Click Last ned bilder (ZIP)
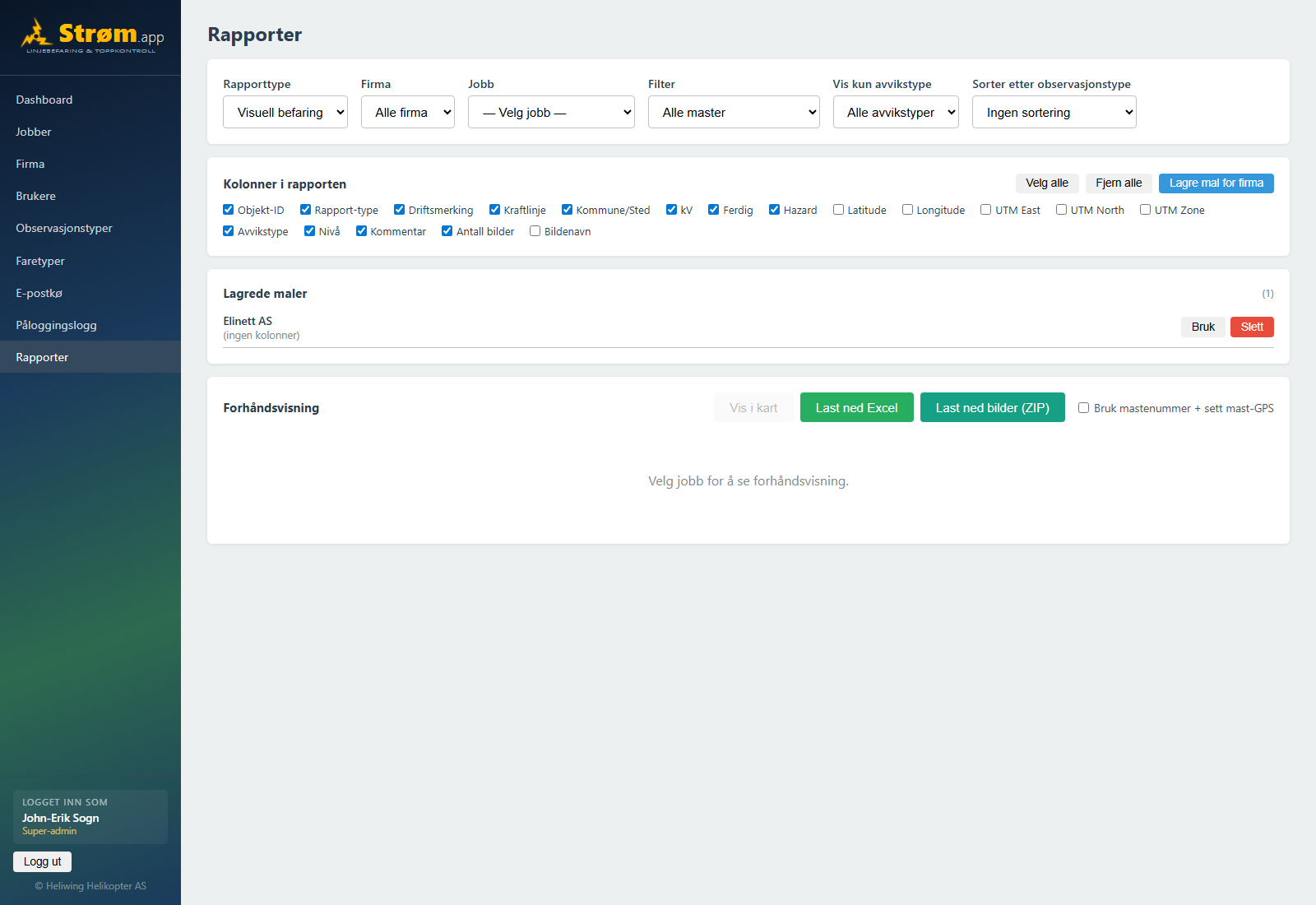Viewport: 1316px width, 905px height. click(x=993, y=407)
